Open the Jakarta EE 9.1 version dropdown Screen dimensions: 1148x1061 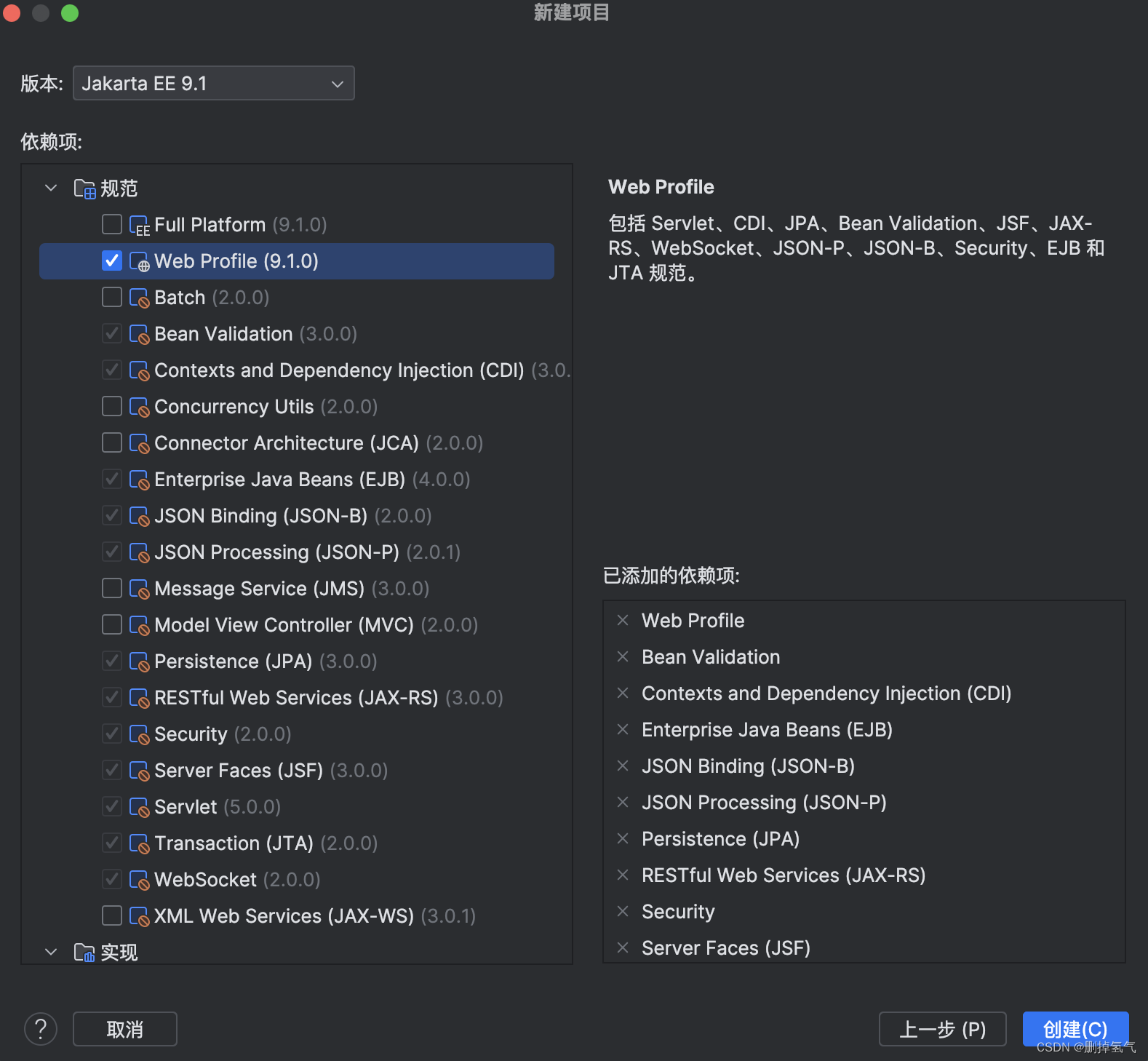coord(213,83)
